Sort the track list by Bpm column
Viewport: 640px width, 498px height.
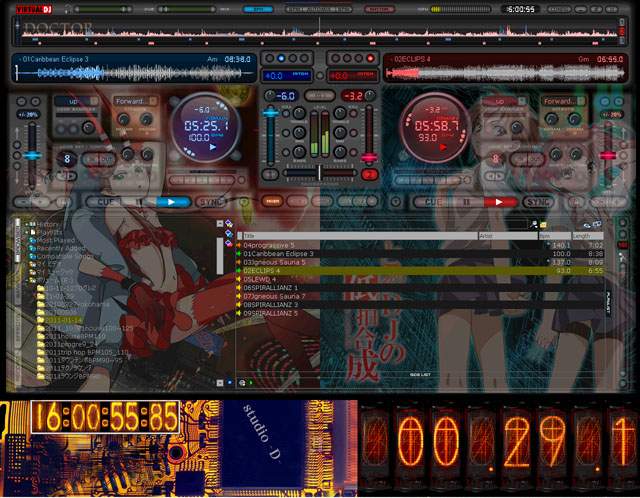(x=555, y=236)
